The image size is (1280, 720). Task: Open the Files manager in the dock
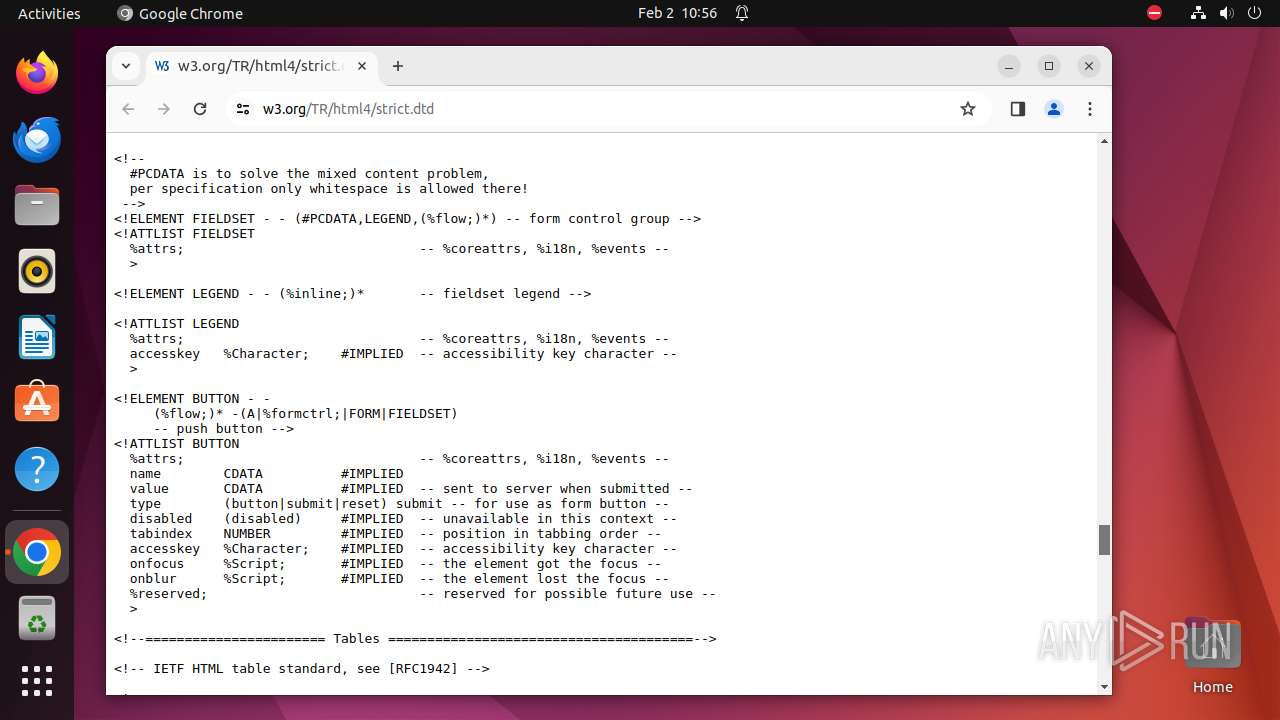37,205
